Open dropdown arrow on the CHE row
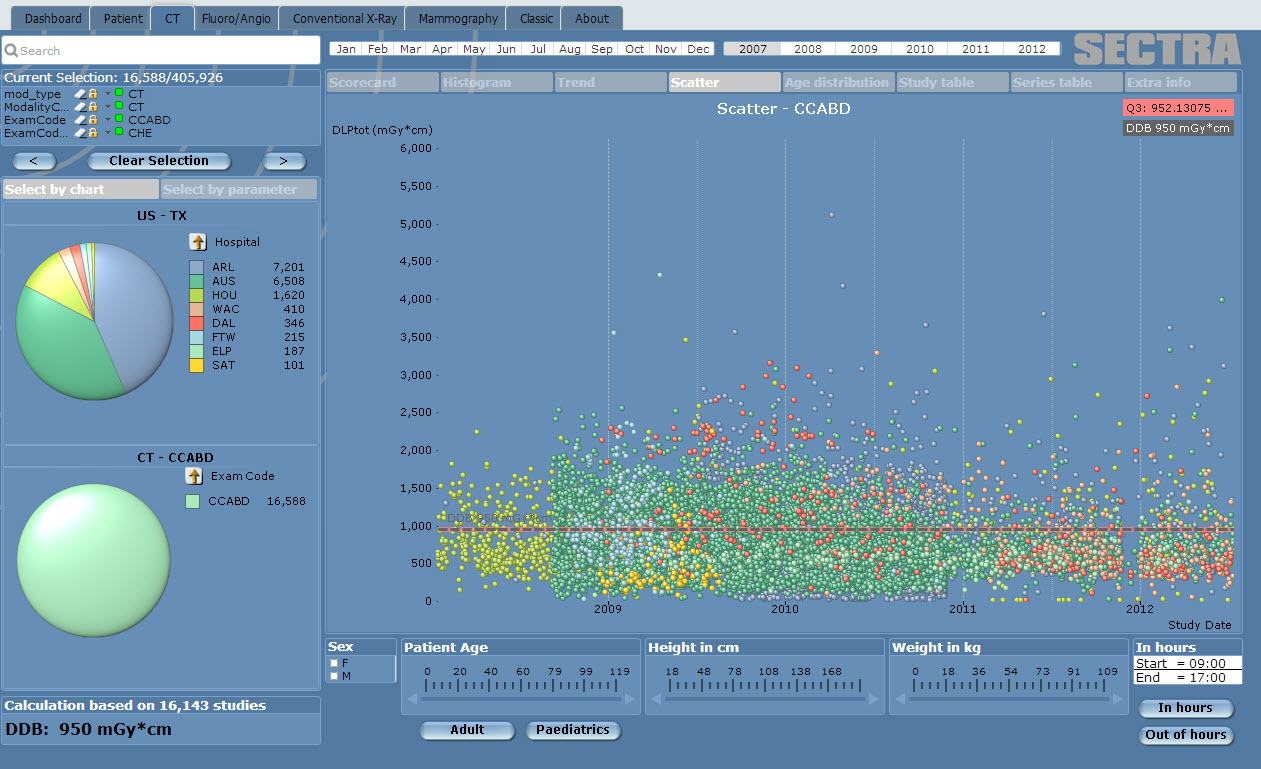Screen dimensions: 1261x769 [x=107, y=133]
